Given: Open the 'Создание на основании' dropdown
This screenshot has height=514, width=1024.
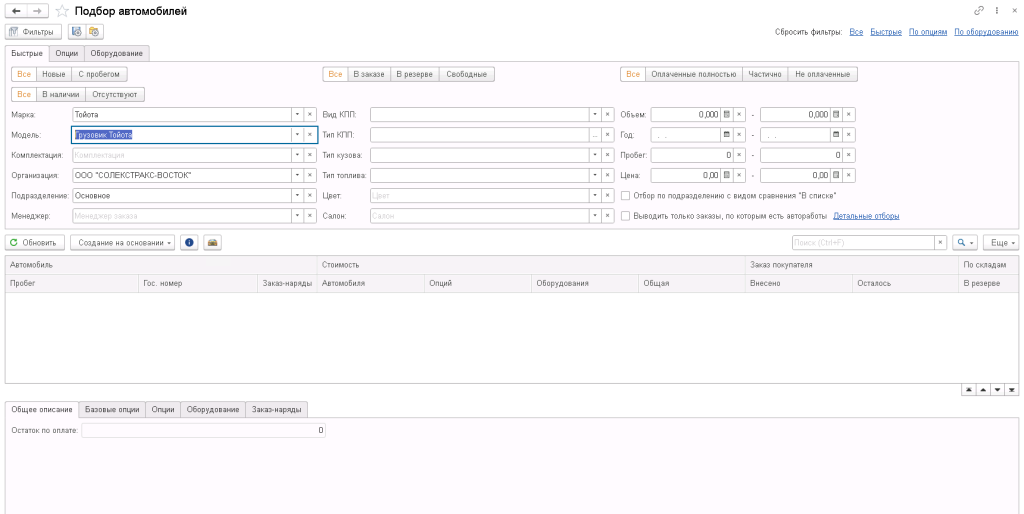Looking at the screenshot, I should point(122,242).
